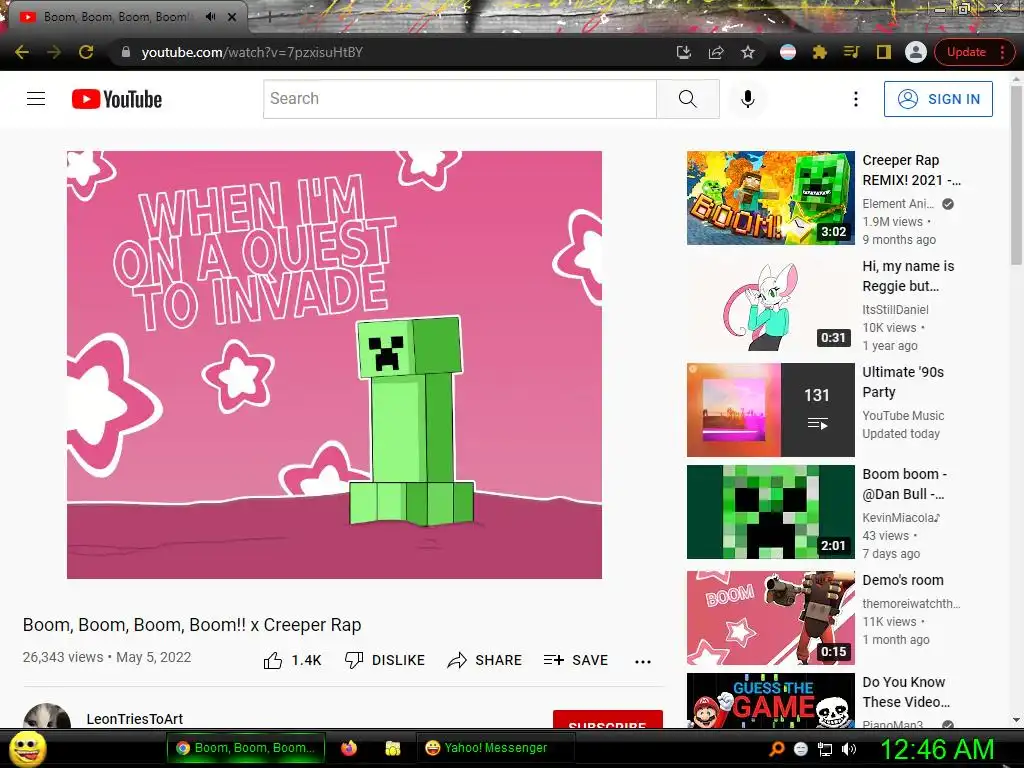Switch to Chrome taskbar button
Viewport: 1024px width, 768px height.
(x=246, y=748)
